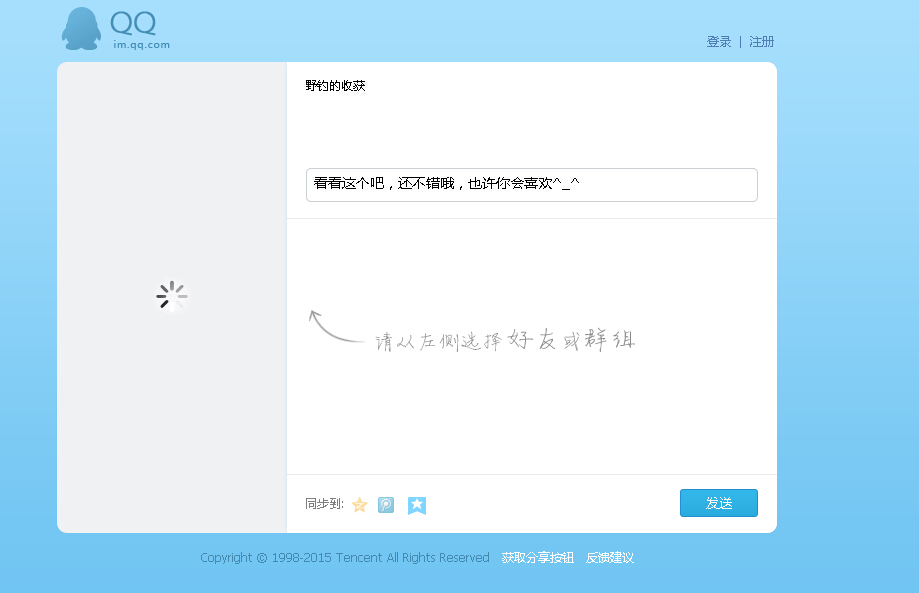Viewport: 919px width, 593px height.
Task: Click the round 朋友网 P sync icon
Action: 386,505
